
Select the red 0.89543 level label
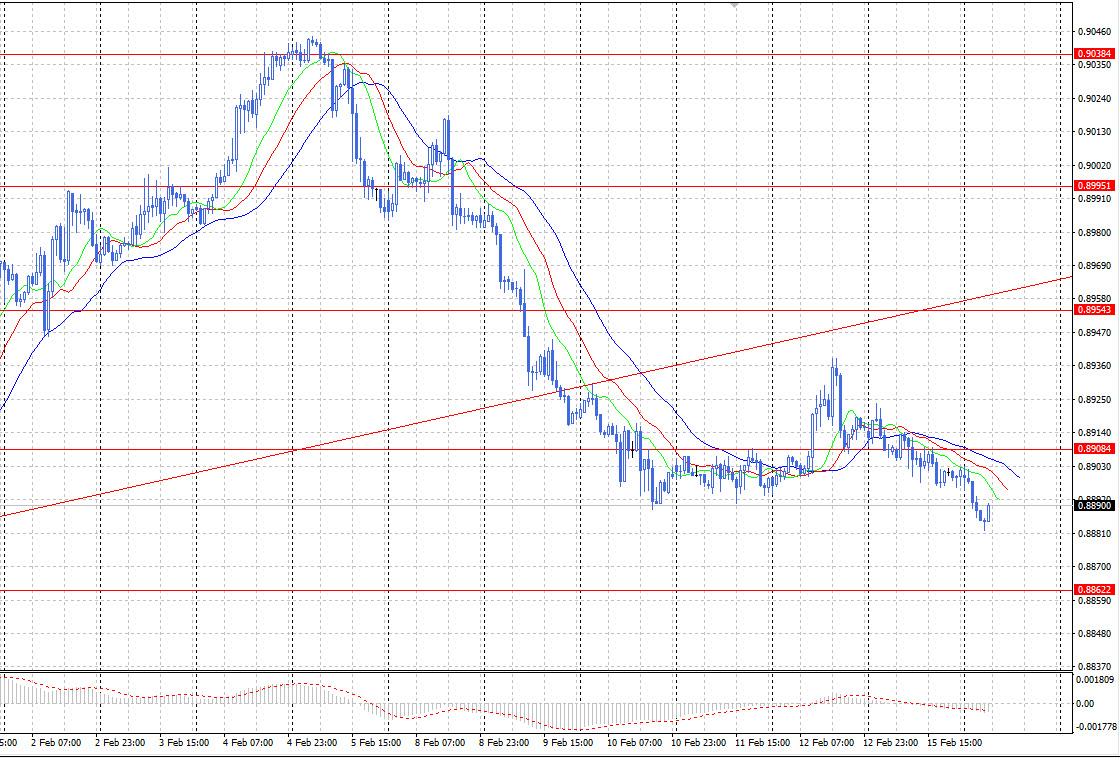click(x=1094, y=309)
